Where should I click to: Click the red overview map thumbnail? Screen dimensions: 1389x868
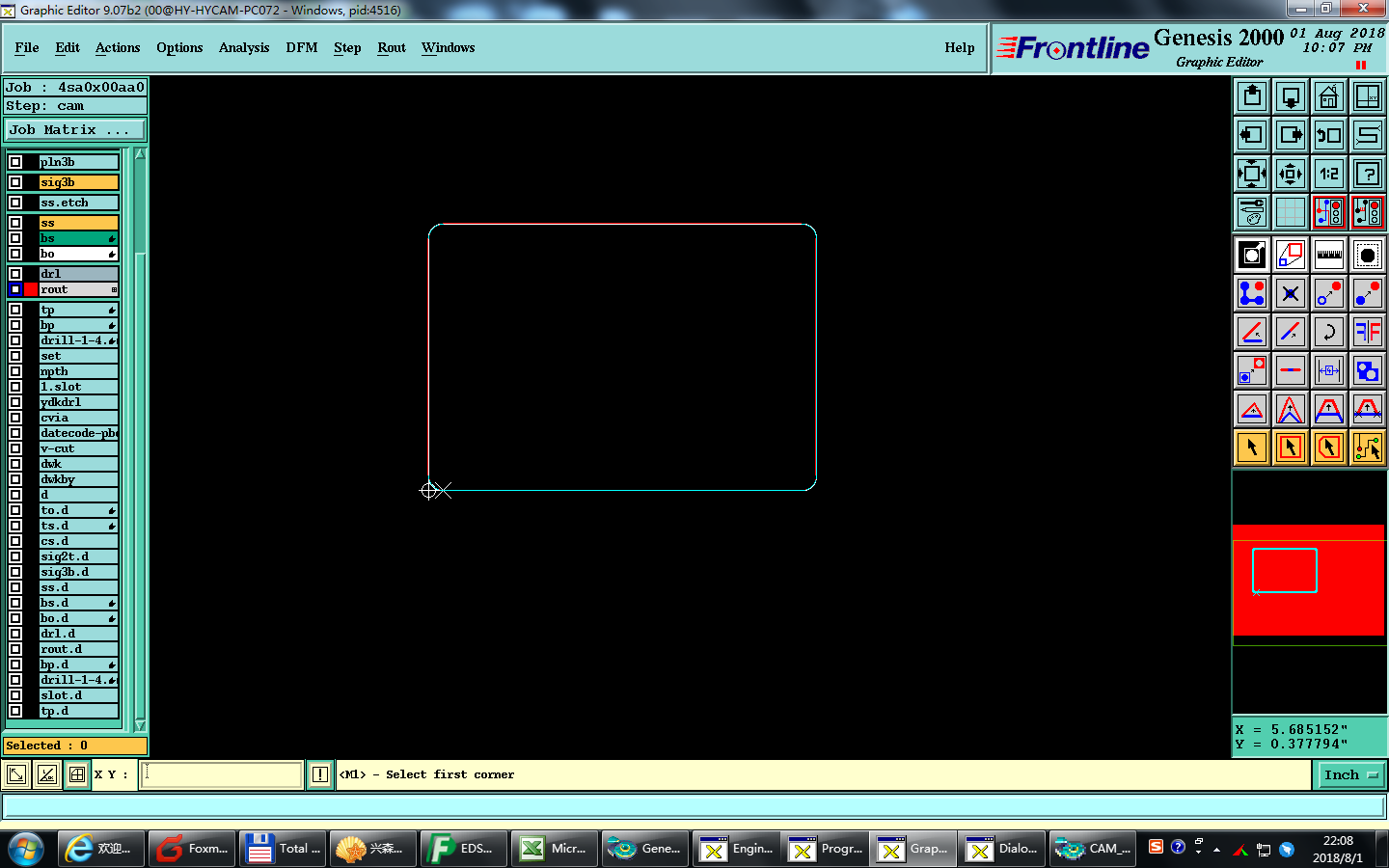pos(1309,580)
